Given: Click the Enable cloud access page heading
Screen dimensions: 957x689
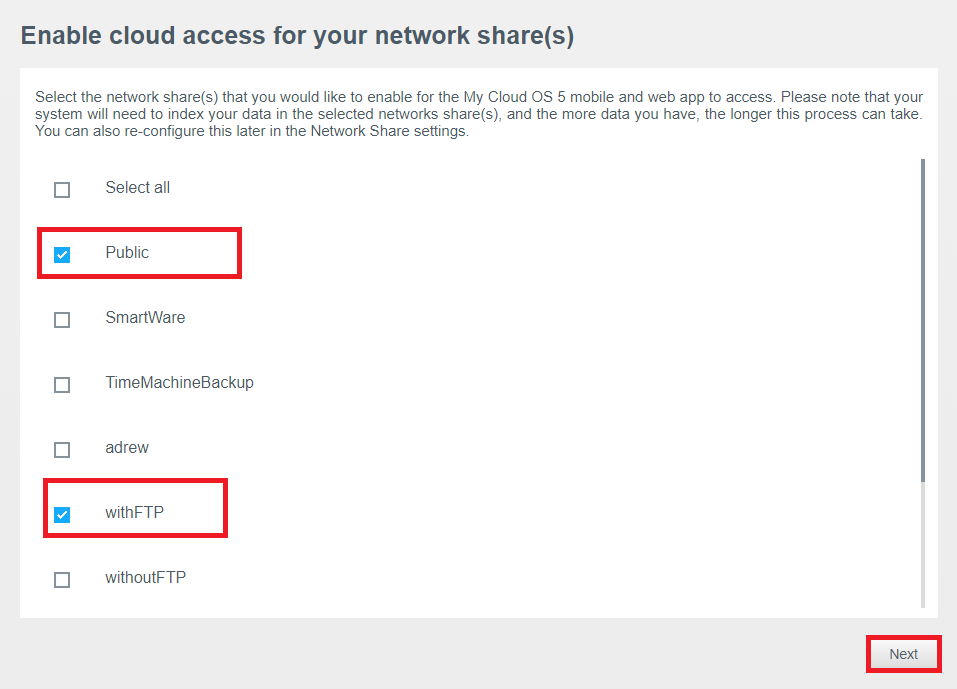Looking at the screenshot, I should click(297, 35).
